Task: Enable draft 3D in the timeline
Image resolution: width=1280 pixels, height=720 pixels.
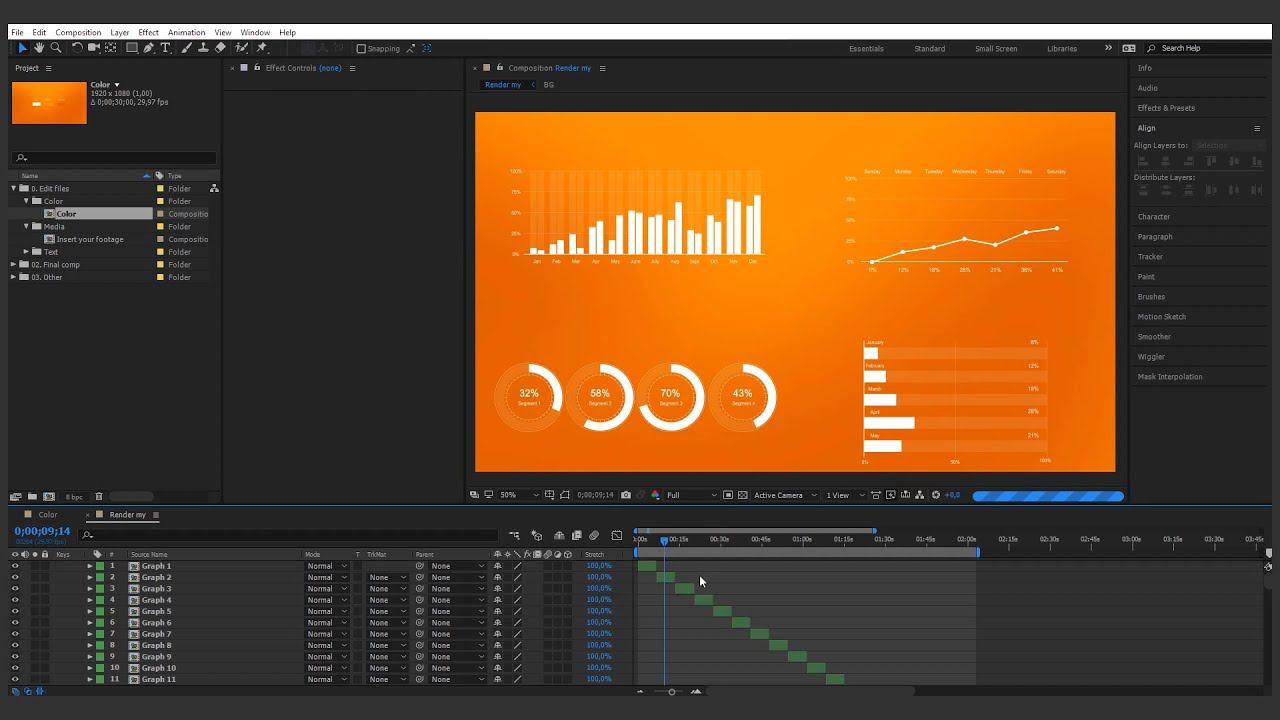Action: click(536, 536)
